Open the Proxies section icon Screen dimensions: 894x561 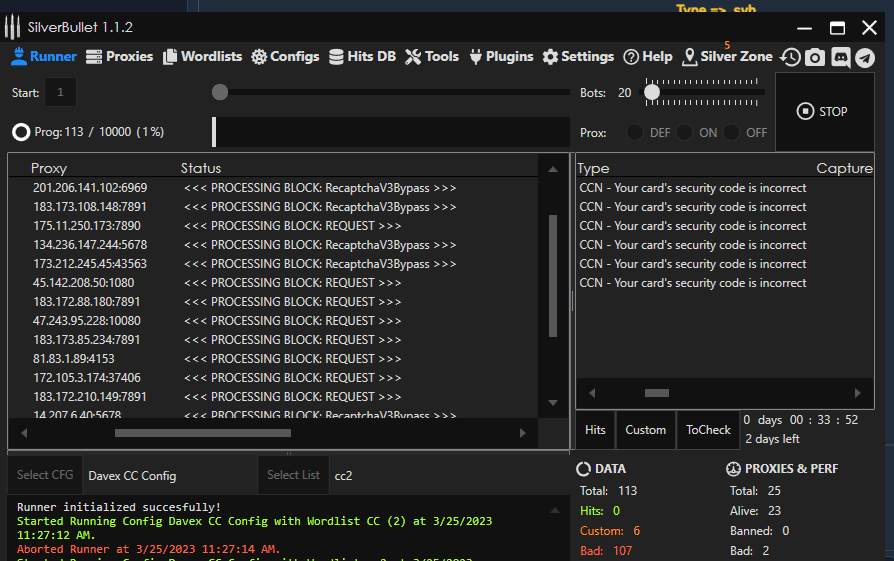(x=94, y=57)
